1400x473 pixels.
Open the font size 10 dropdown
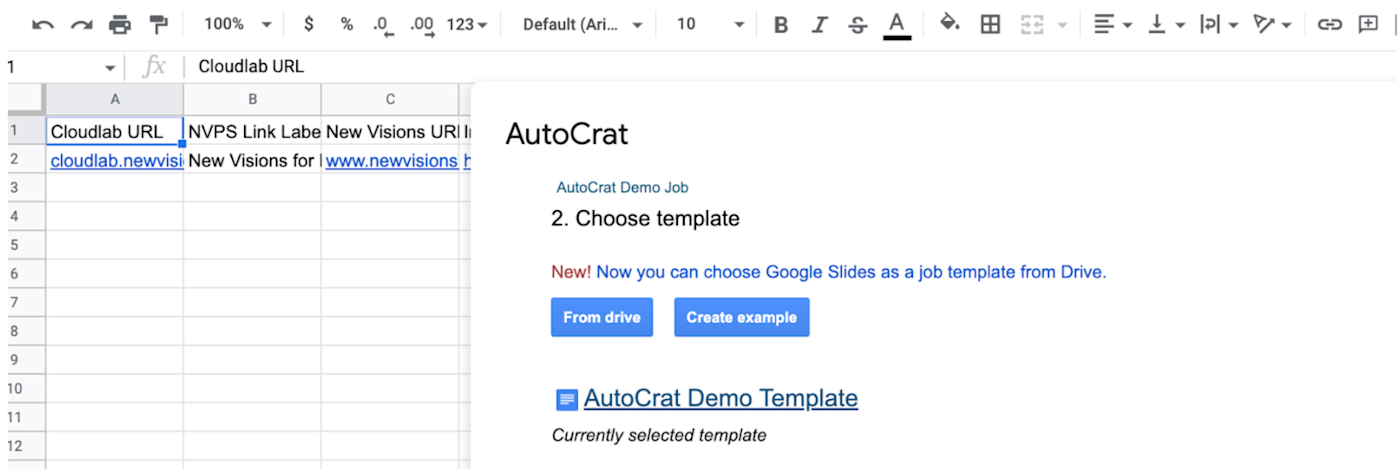point(710,25)
